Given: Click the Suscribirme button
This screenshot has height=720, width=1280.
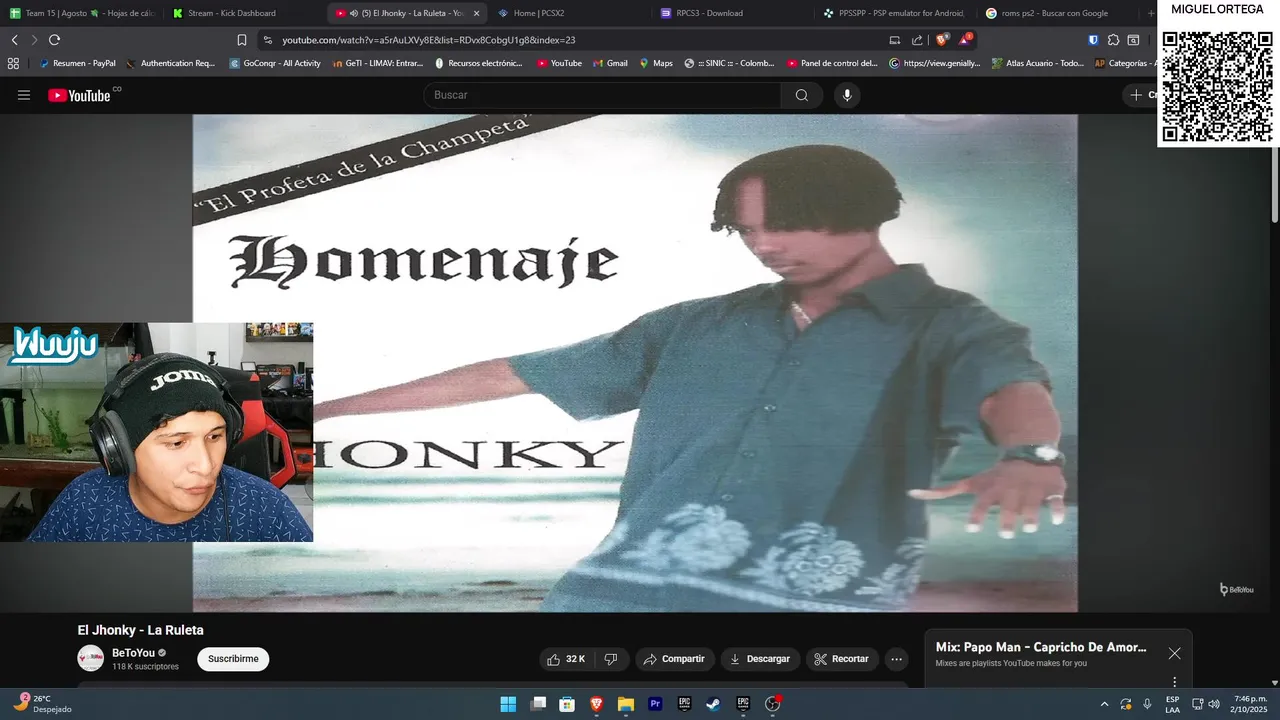Looking at the screenshot, I should 233,659.
